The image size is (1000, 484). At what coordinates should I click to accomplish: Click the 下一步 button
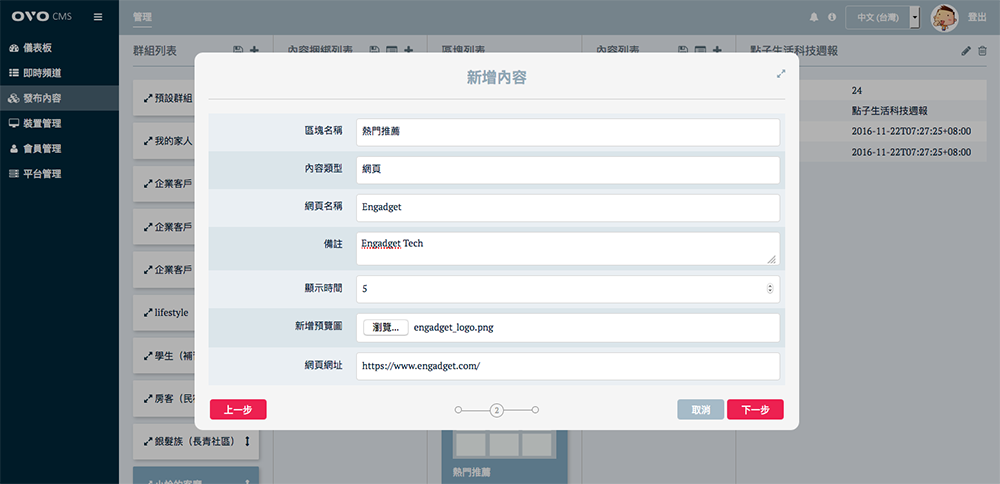(755, 410)
